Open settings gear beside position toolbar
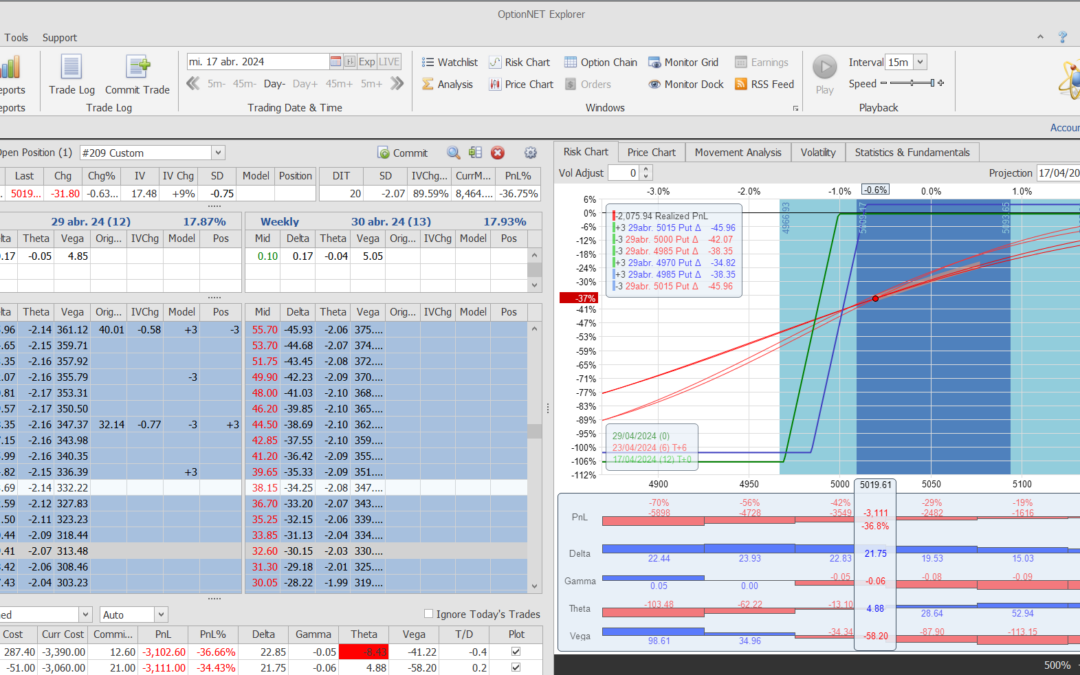Screen dimensions: 1080x675 coord(531,153)
